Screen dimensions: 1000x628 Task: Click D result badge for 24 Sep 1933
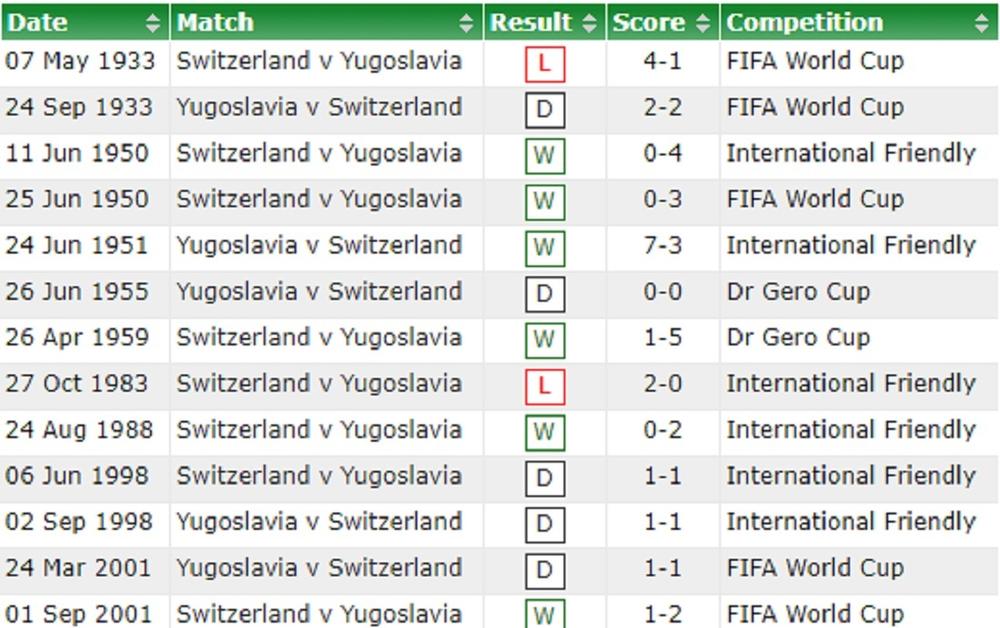point(544,110)
